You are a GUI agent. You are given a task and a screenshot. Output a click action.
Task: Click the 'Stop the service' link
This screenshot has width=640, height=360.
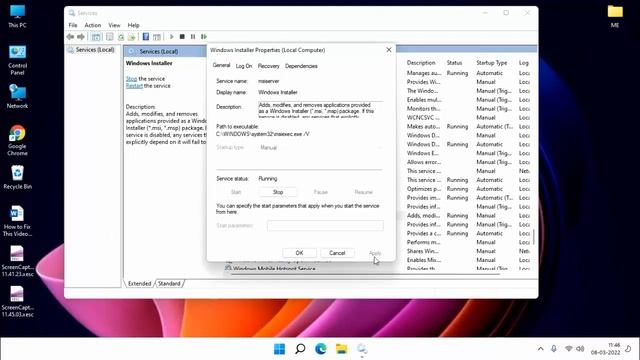tap(131, 79)
